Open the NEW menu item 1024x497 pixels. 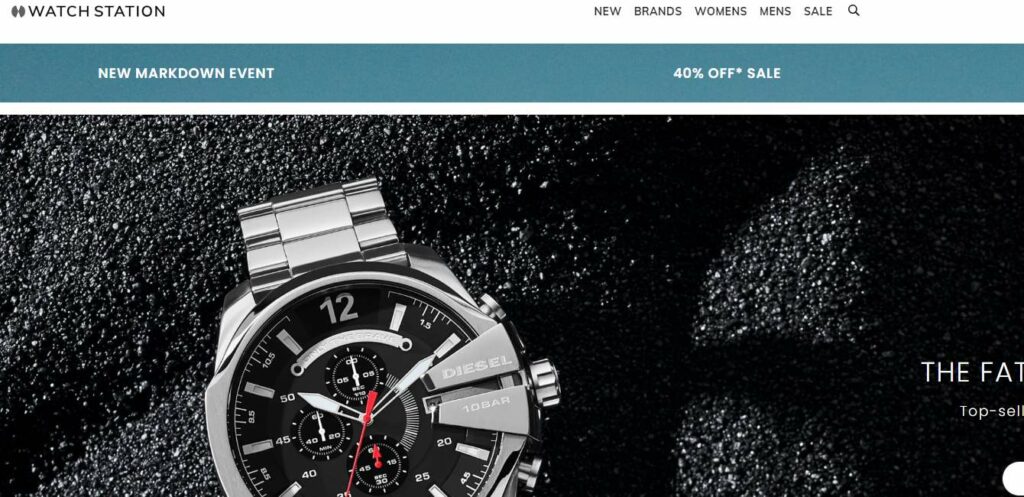click(x=607, y=11)
